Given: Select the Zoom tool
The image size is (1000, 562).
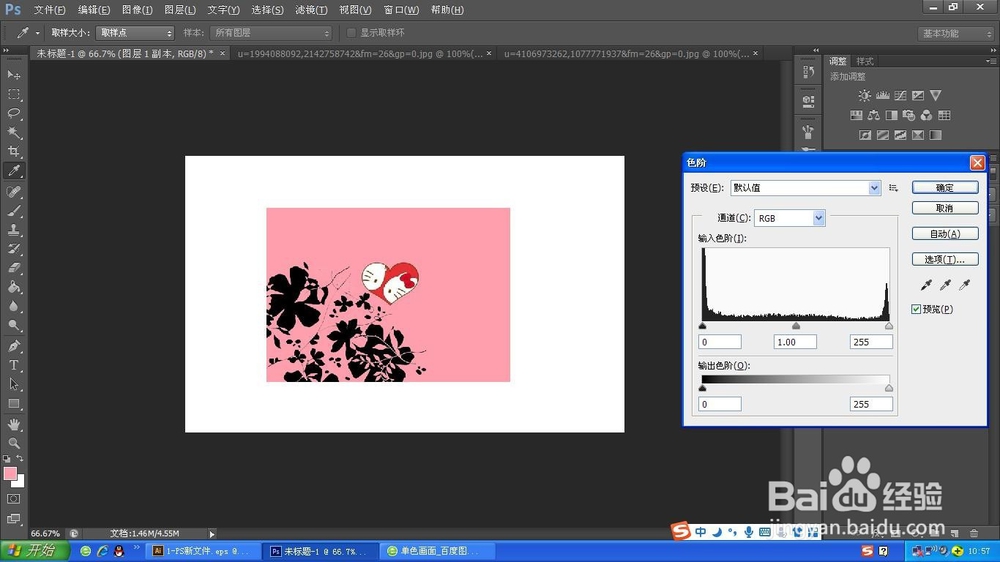Looking at the screenshot, I should point(13,443).
